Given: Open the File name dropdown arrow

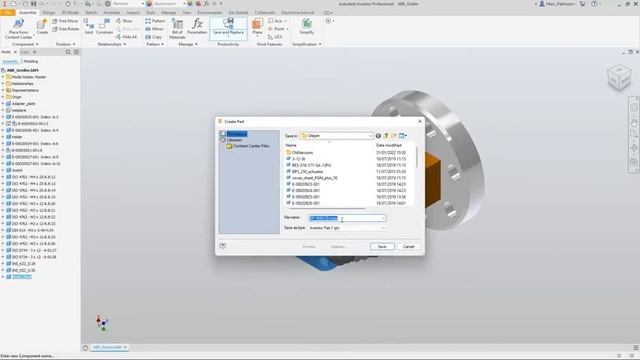Looking at the screenshot, I should pos(383,218).
